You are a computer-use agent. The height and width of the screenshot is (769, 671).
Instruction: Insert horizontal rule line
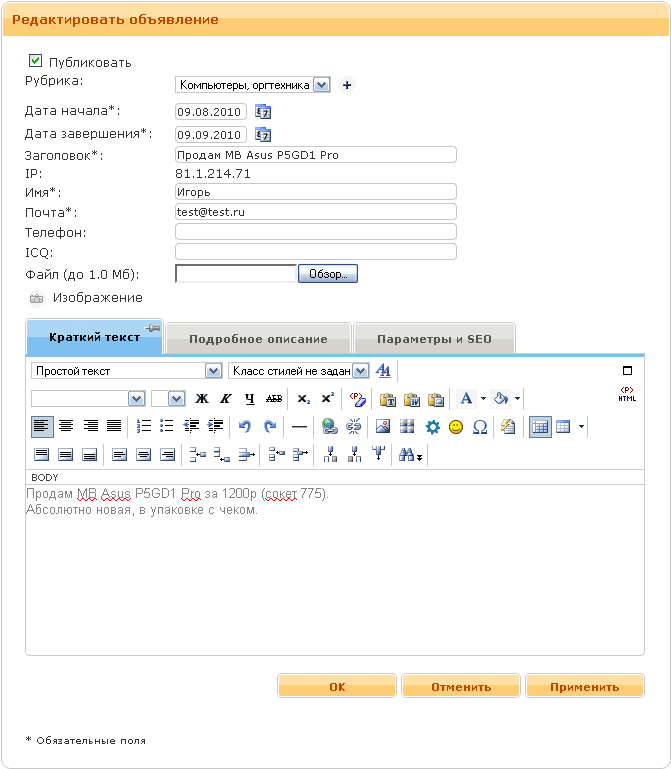pyautogui.click(x=299, y=427)
